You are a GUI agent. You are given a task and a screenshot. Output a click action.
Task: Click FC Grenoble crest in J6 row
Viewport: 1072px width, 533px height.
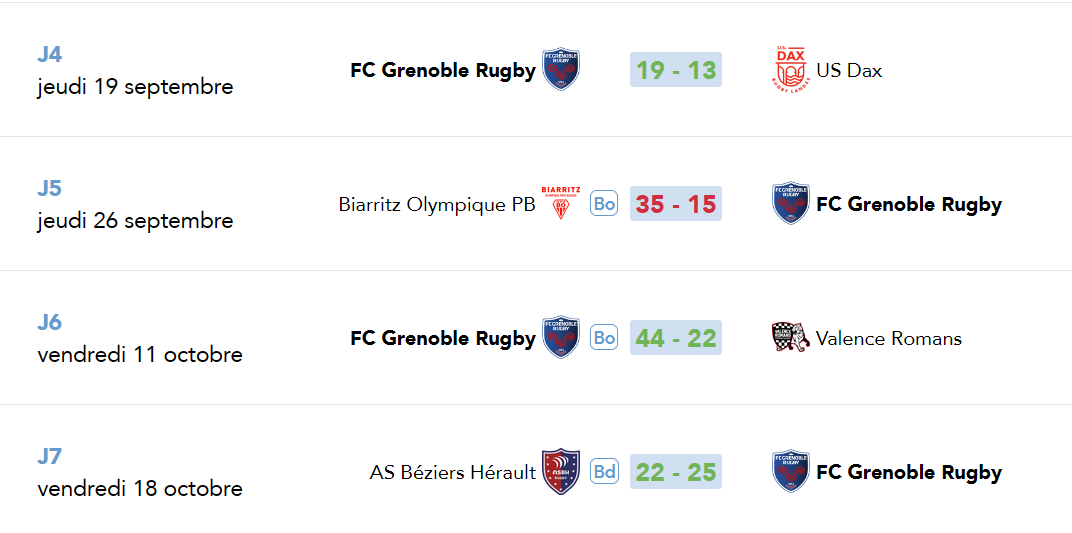click(561, 338)
